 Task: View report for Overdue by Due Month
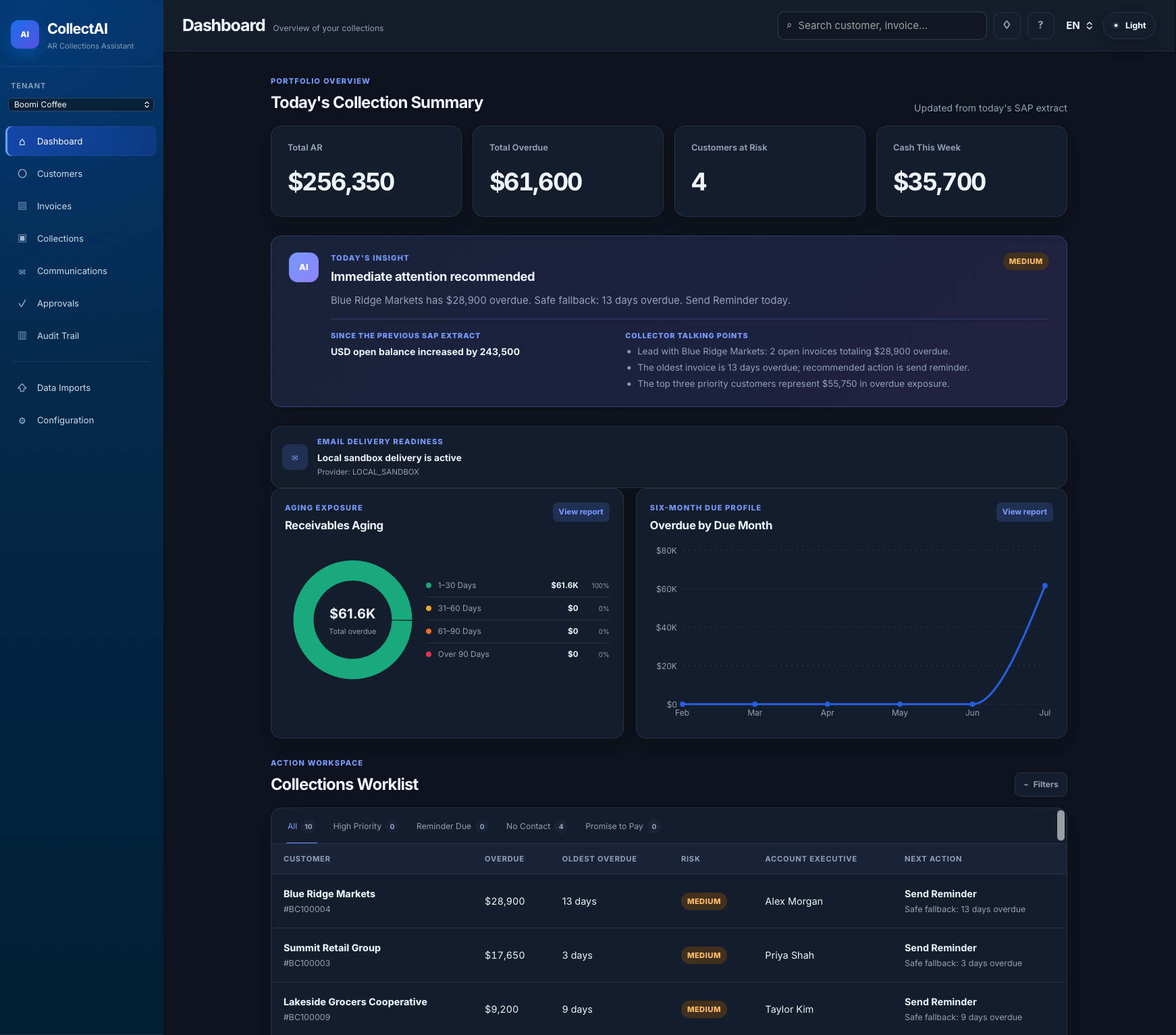coord(1024,512)
